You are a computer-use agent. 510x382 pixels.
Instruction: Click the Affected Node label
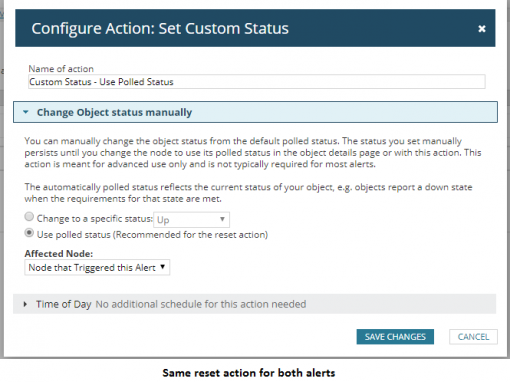(59, 254)
